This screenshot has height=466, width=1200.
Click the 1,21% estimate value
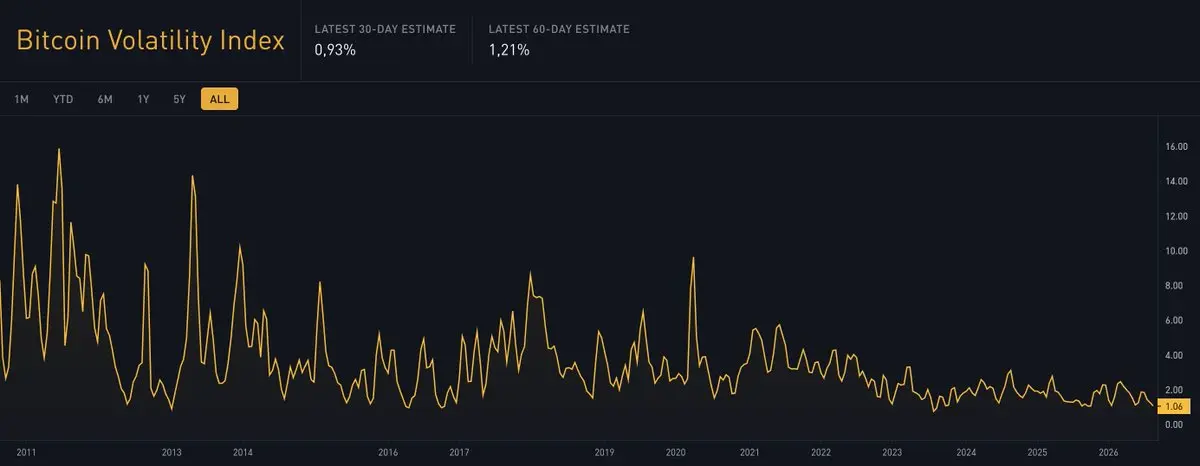(509, 50)
